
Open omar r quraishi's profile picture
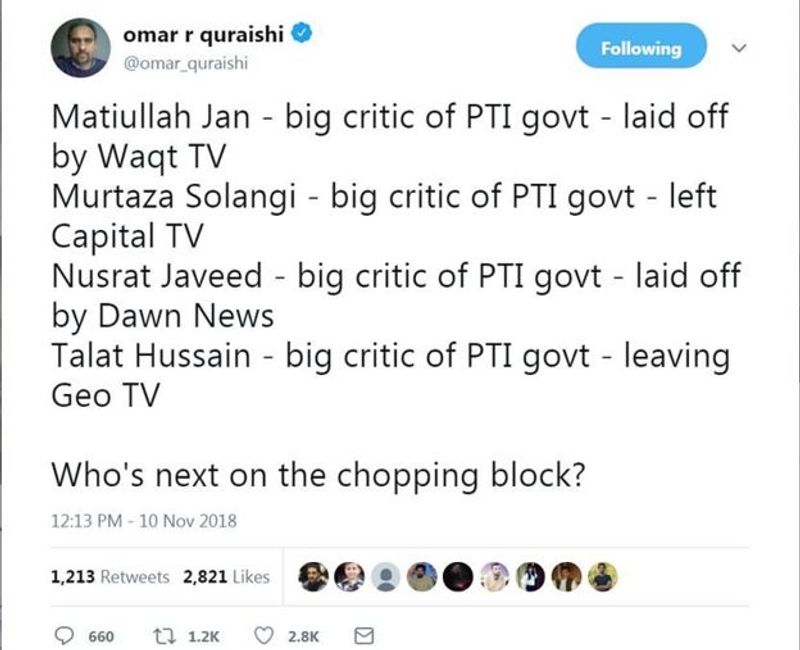(x=81, y=48)
